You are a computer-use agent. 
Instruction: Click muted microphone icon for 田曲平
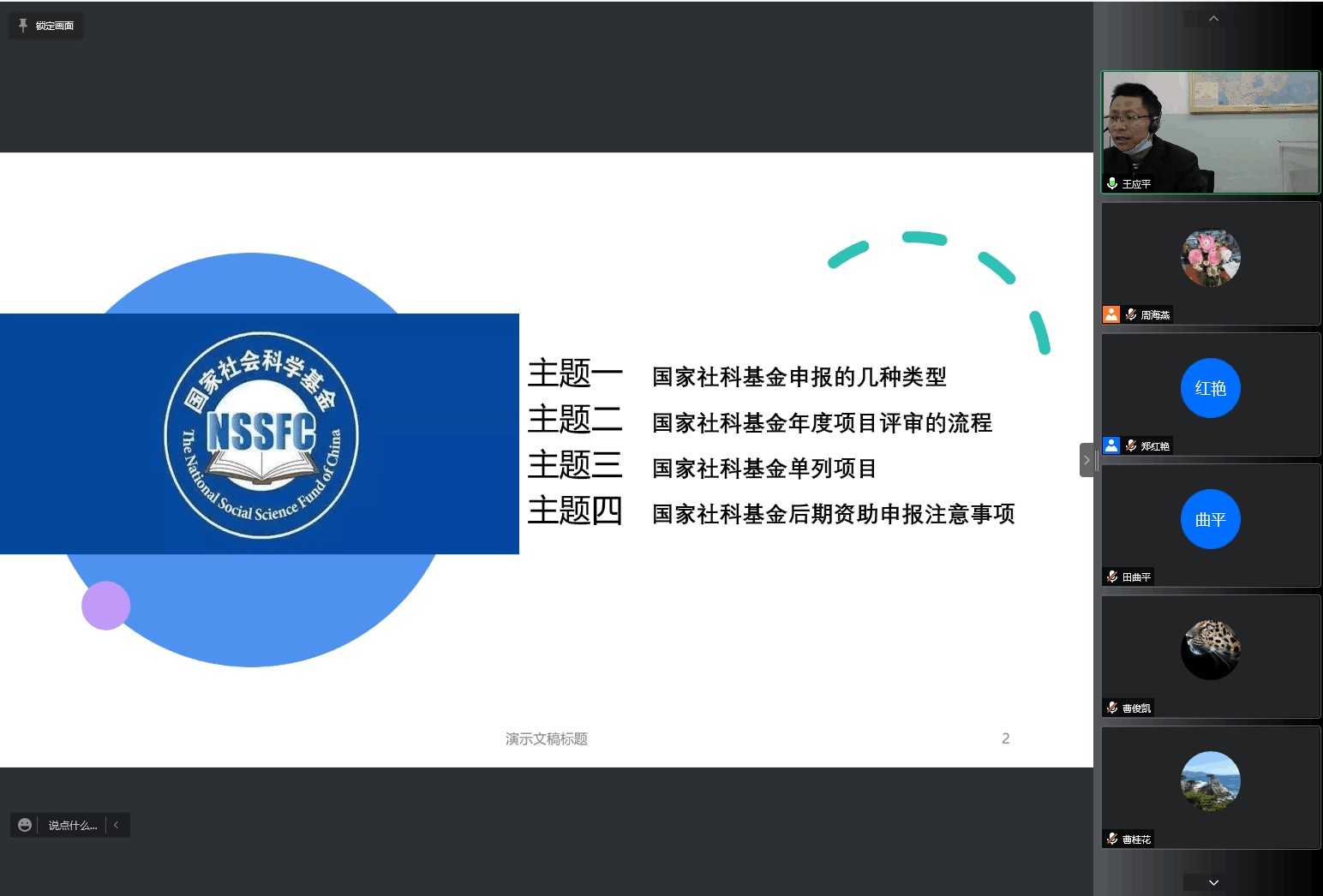point(1112,576)
